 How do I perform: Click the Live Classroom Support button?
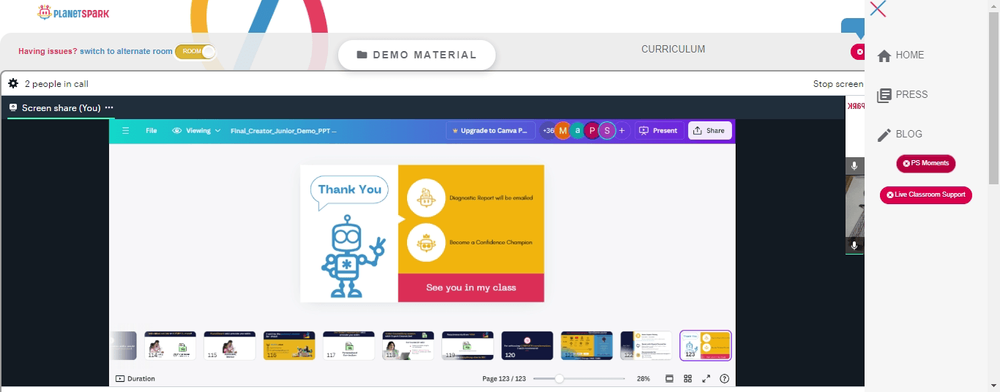[926, 194]
